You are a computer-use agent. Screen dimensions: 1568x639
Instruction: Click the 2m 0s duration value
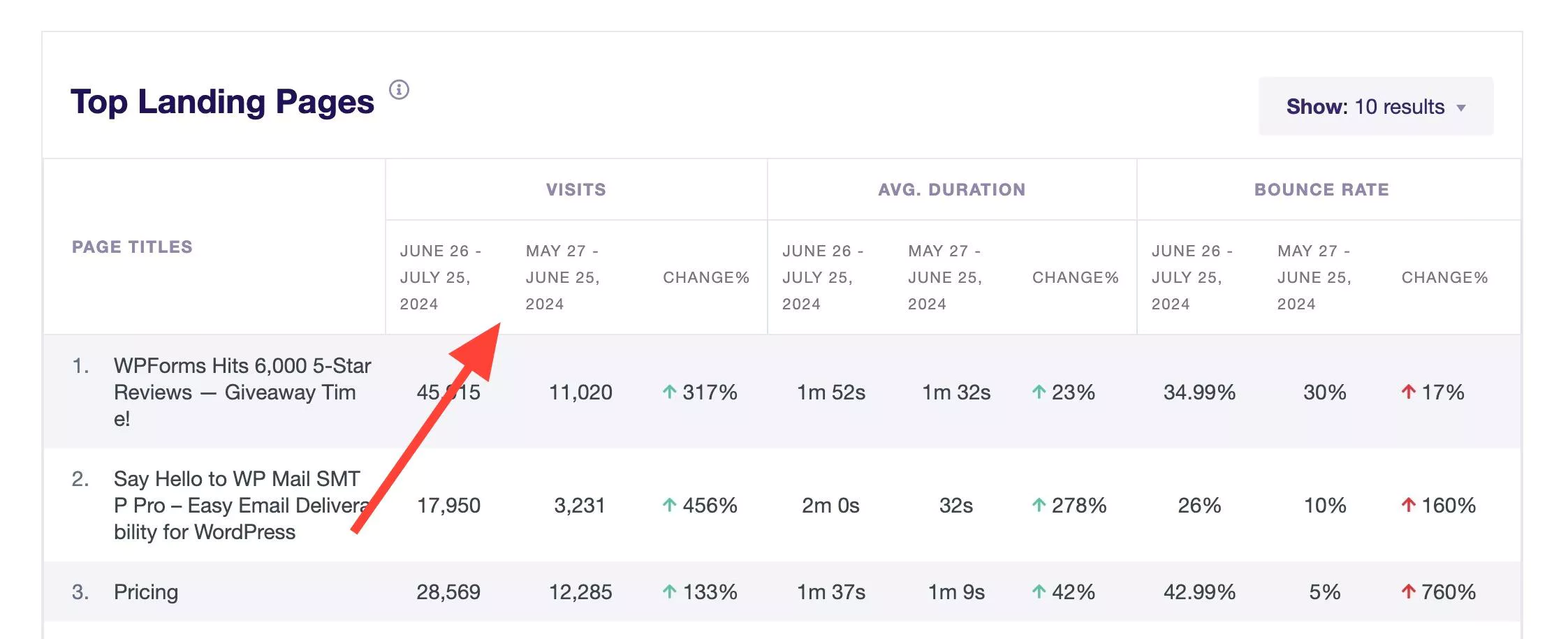830,505
